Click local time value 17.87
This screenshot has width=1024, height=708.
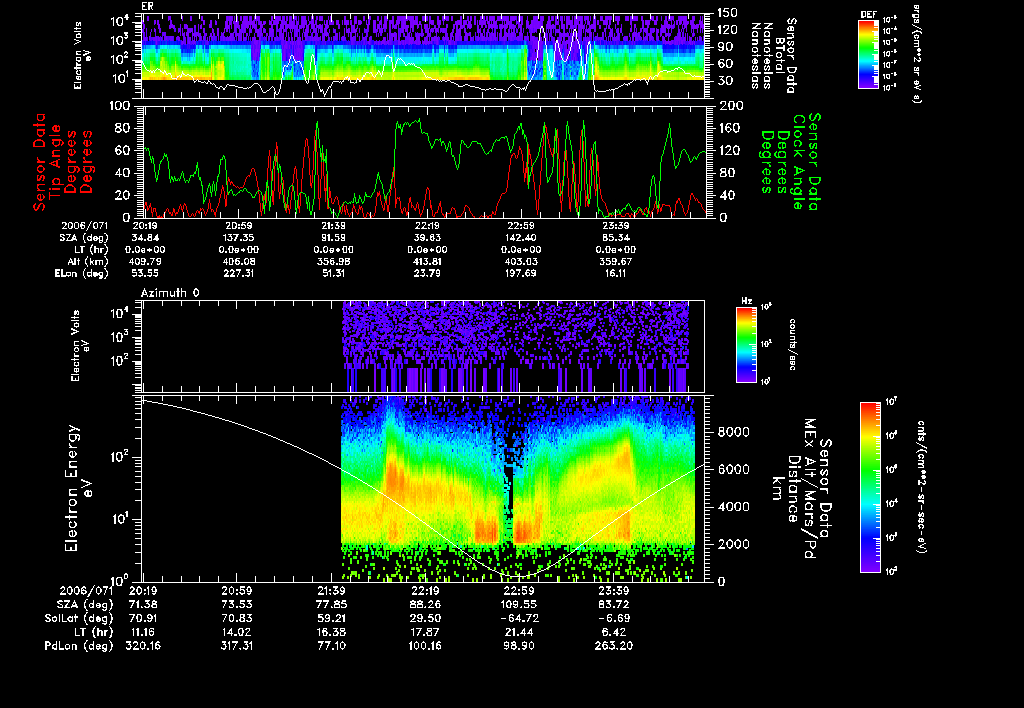click(426, 632)
